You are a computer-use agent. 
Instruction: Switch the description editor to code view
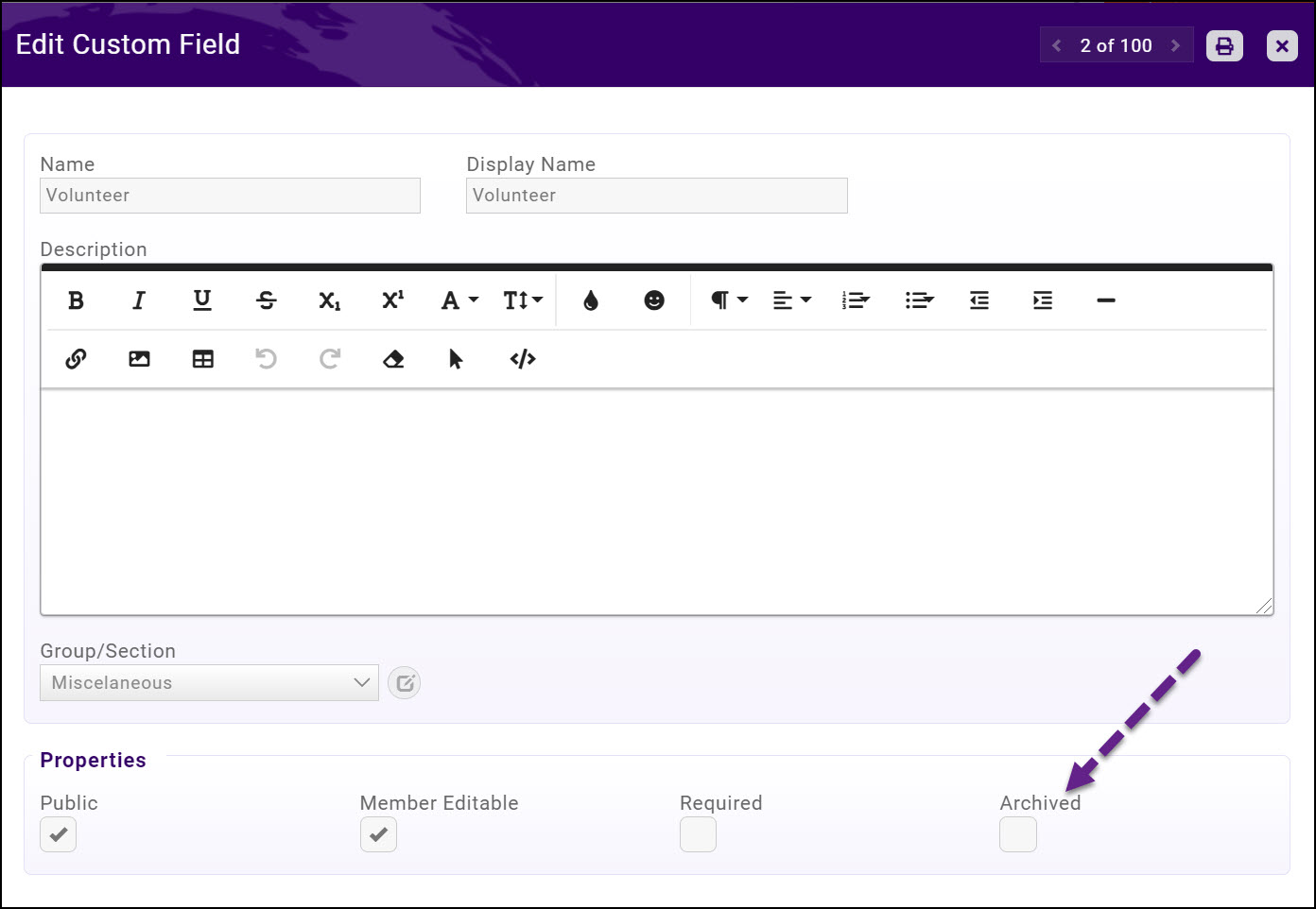click(522, 359)
